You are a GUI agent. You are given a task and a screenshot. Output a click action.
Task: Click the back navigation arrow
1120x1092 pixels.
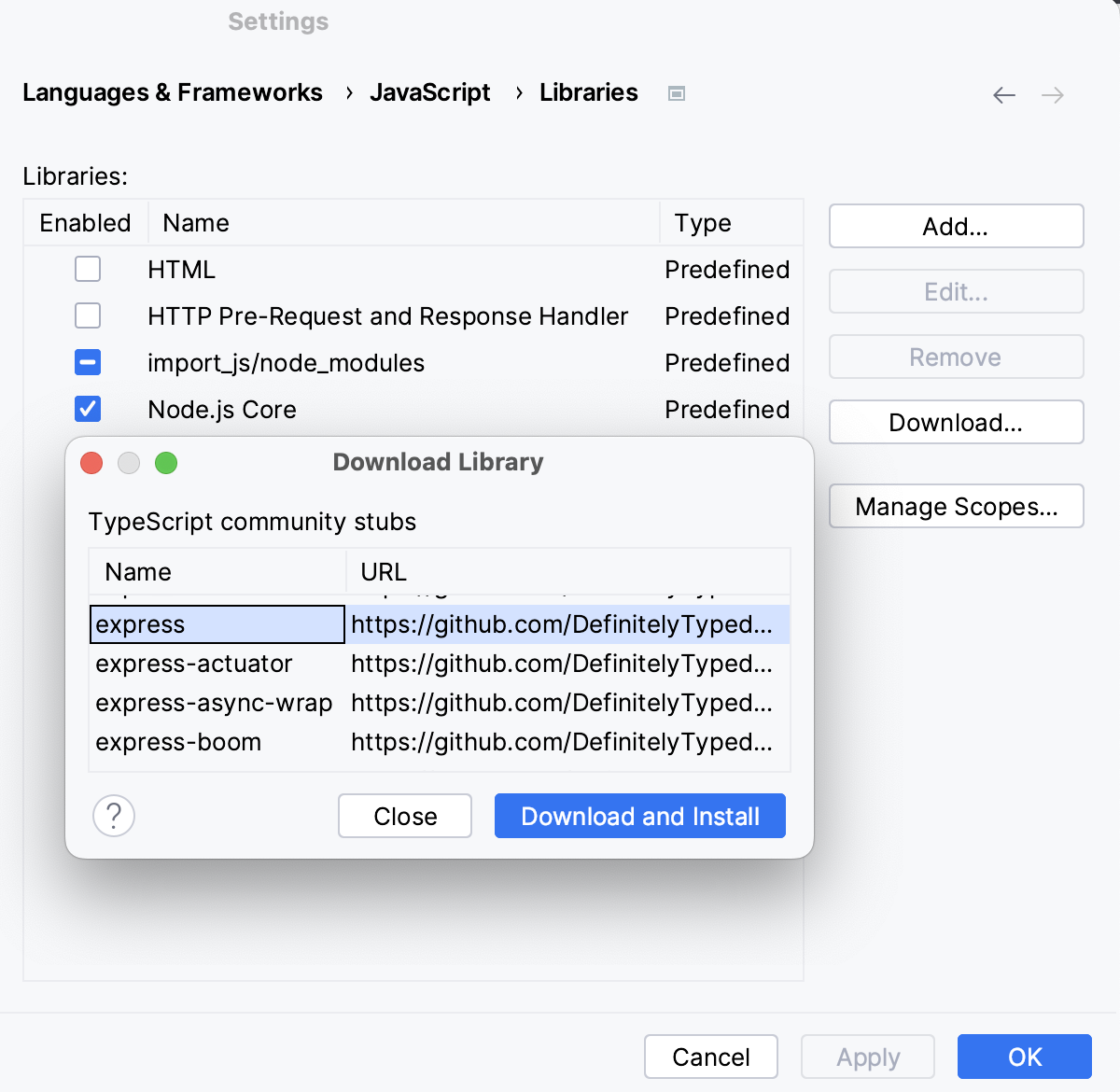pos(1003,95)
